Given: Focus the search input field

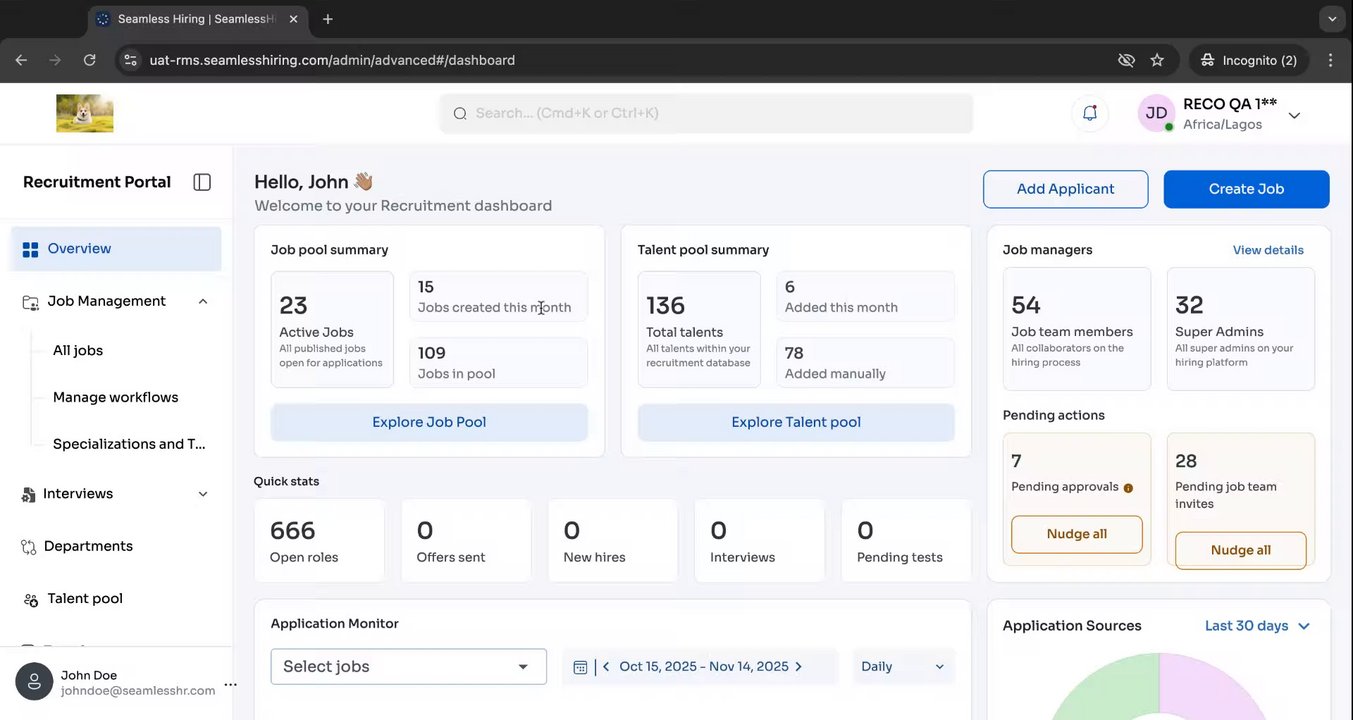Looking at the screenshot, I should pyautogui.click(x=705, y=113).
